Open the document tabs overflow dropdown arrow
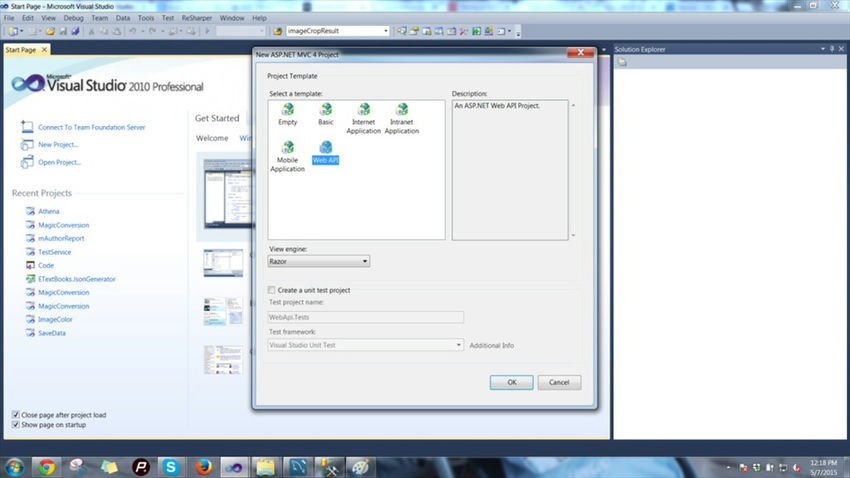 (604, 49)
